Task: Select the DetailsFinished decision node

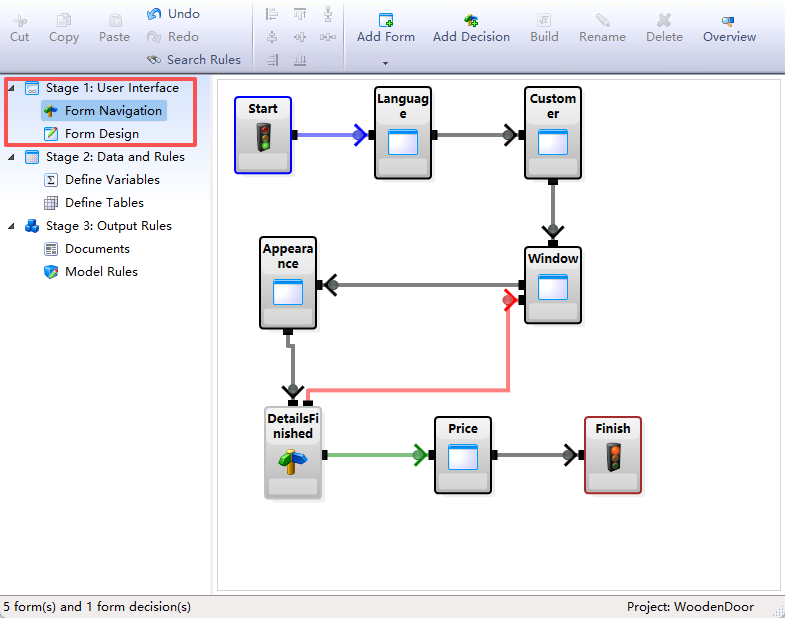Action: point(292,453)
